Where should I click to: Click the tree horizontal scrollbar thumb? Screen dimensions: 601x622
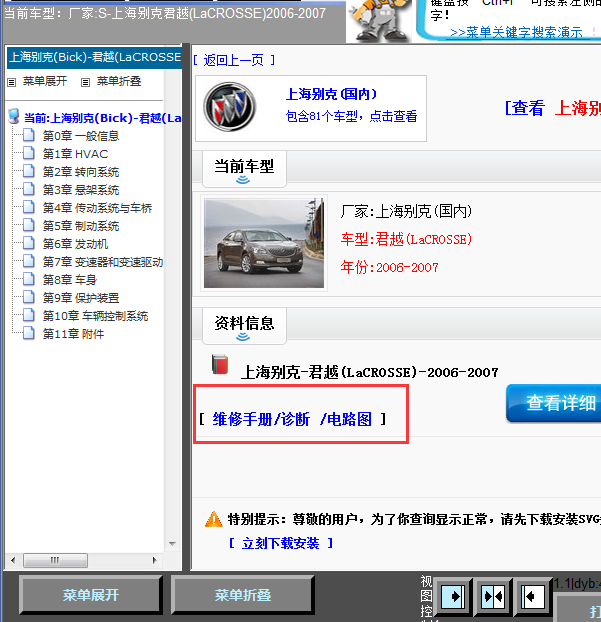click(x=56, y=561)
